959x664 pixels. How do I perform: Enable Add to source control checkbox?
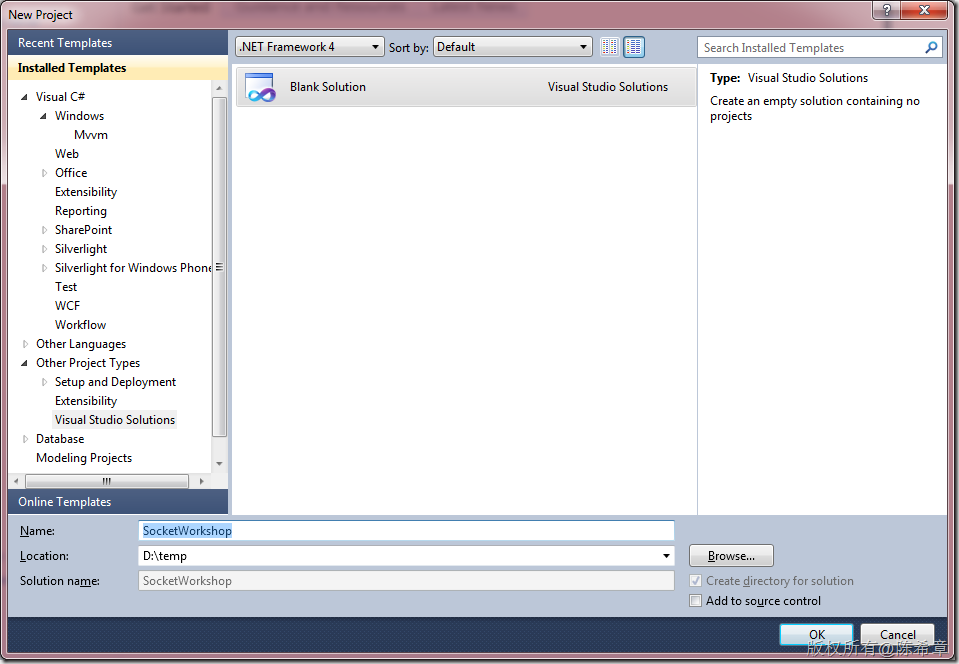click(x=695, y=600)
